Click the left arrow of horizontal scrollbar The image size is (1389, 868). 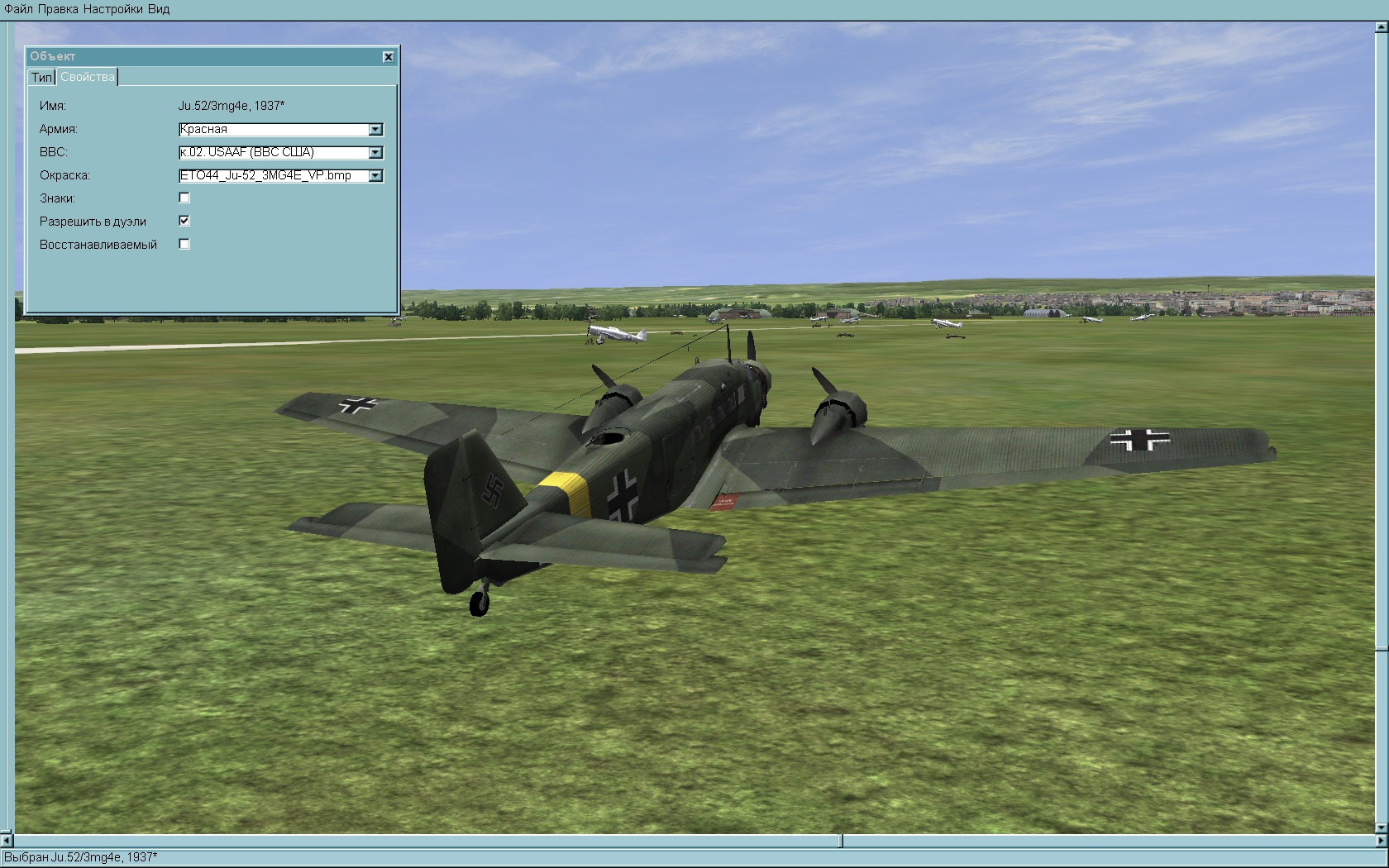click(7, 841)
